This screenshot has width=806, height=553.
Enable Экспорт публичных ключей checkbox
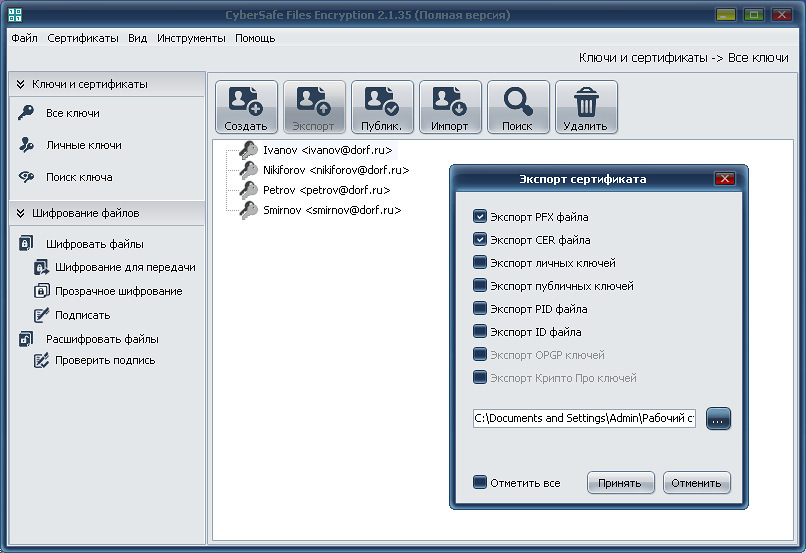(480, 285)
